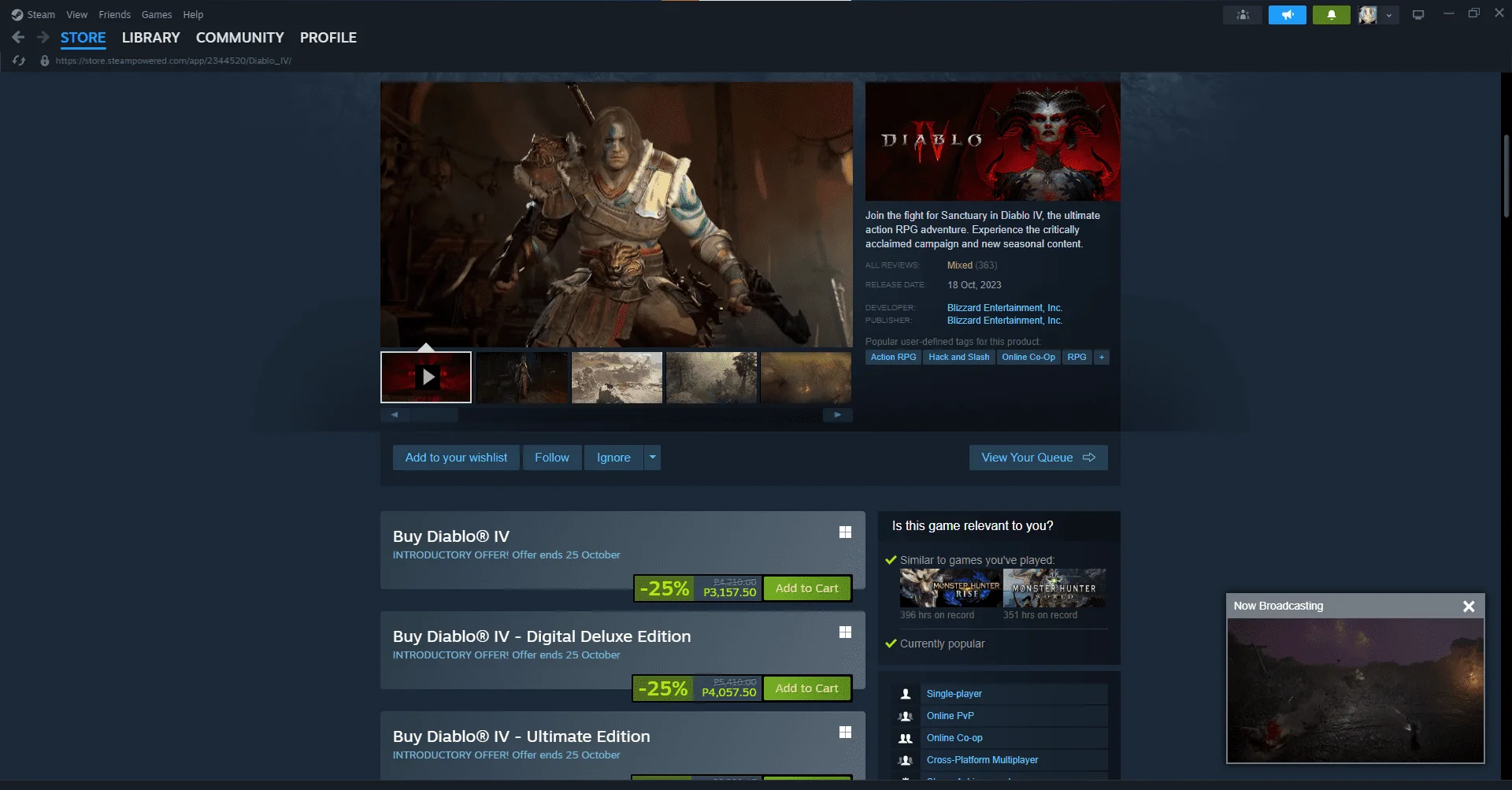Open the Now Broadcasting video preview
The height and width of the screenshot is (790, 1512).
coord(1355,690)
